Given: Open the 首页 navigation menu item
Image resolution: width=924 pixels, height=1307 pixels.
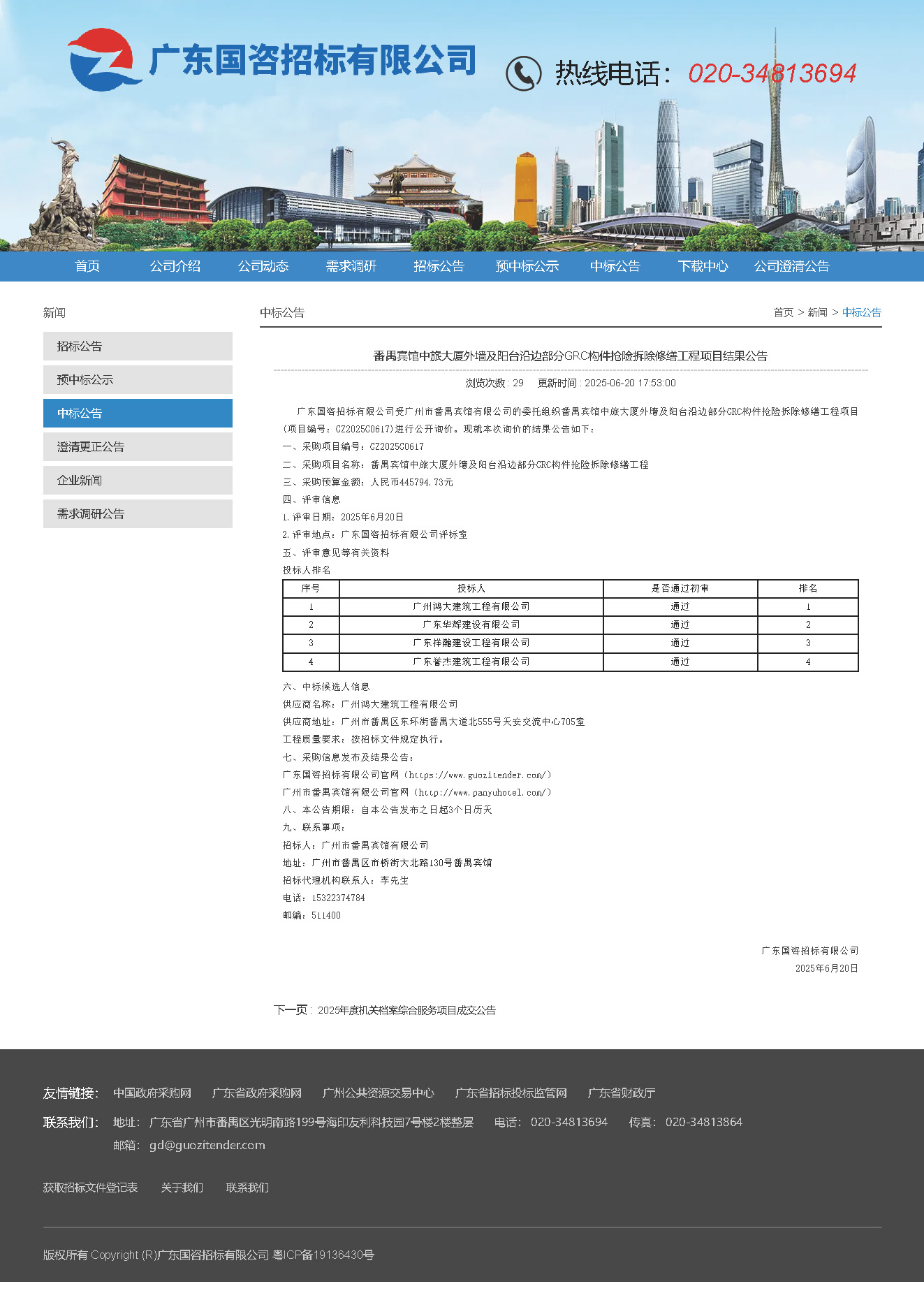Looking at the screenshot, I should (x=87, y=266).
